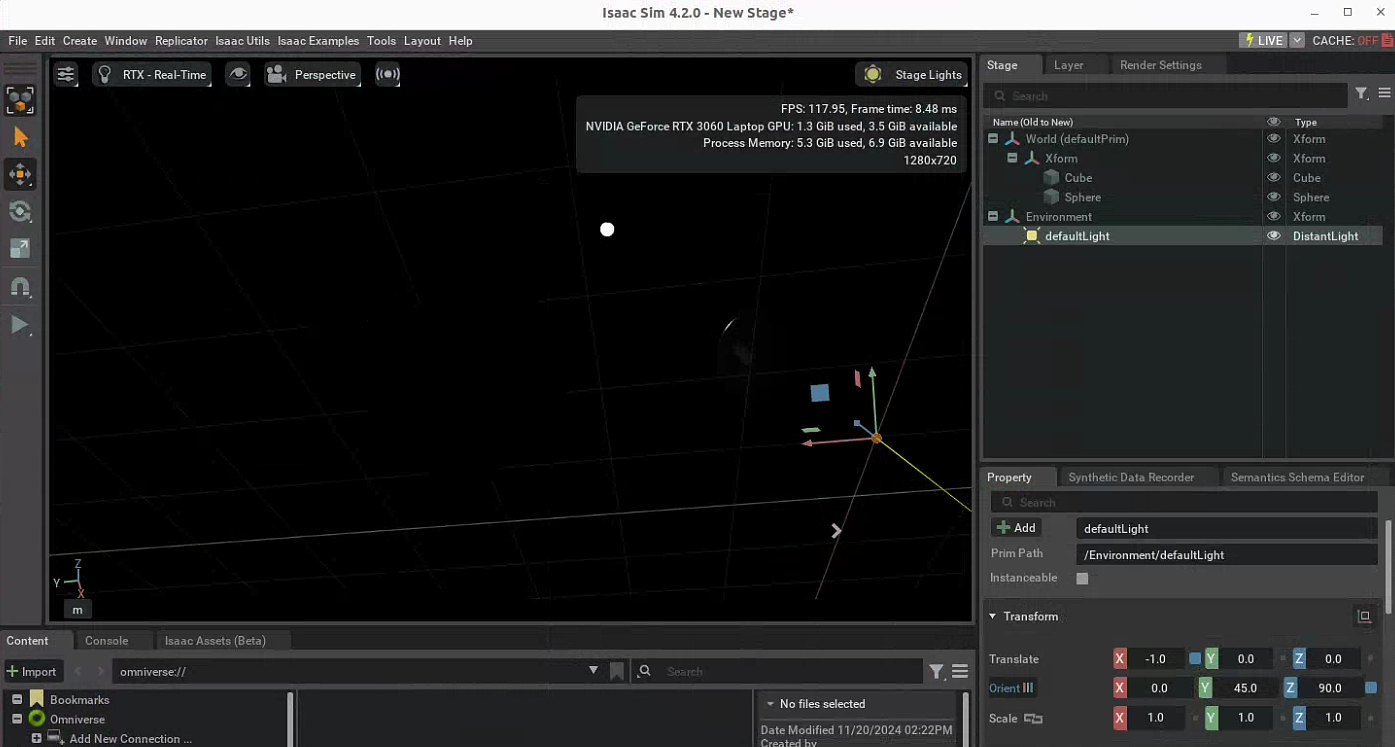Click the Translate X value field
Viewport: 1395px width, 747px height.
[x=1156, y=659]
